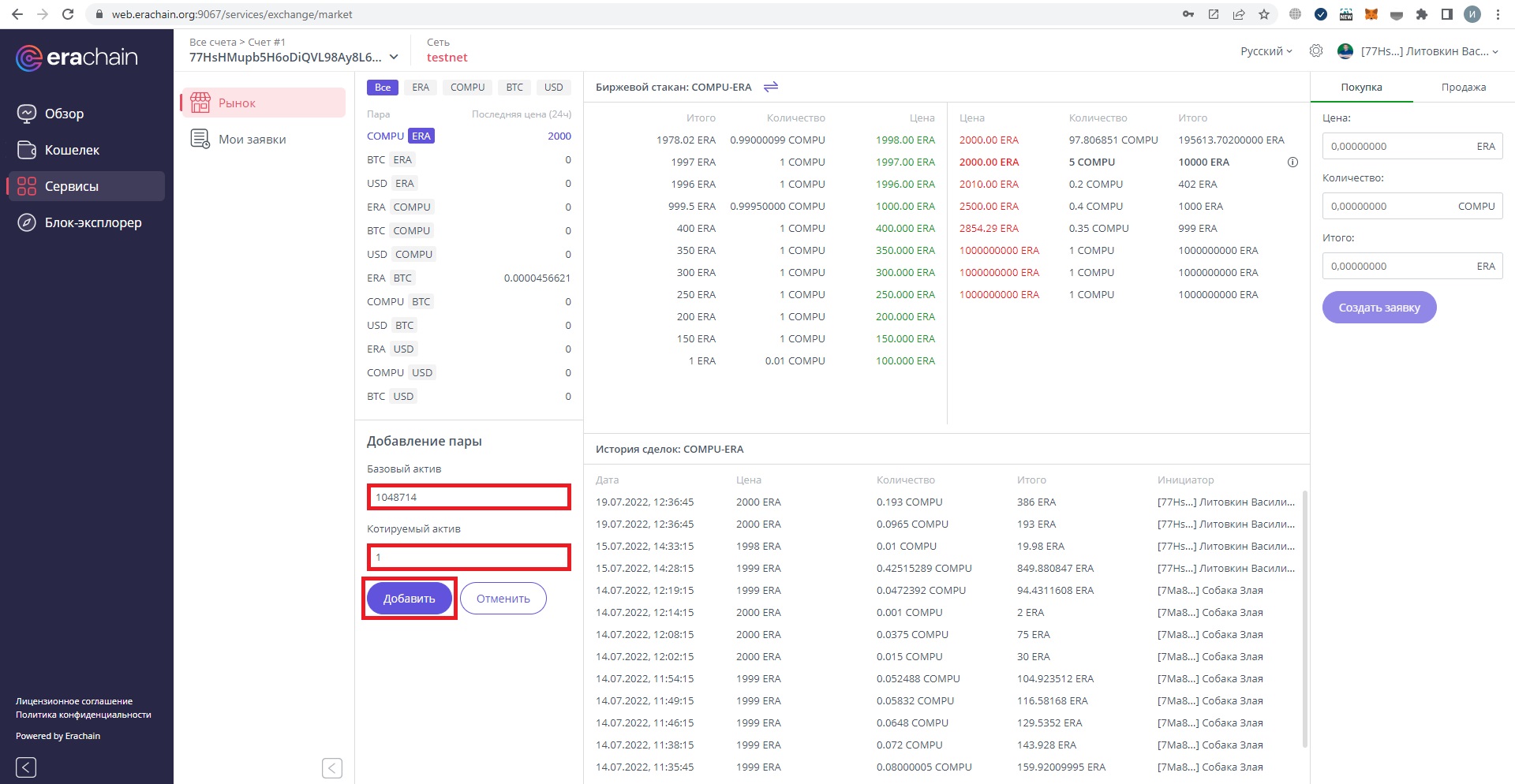Click the info icon beside 10000 ERA

pos(1292,162)
